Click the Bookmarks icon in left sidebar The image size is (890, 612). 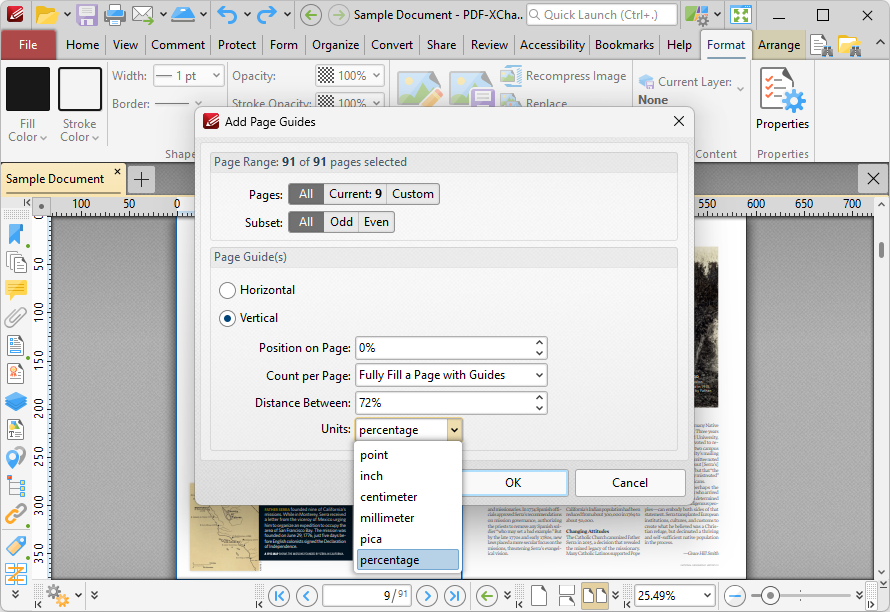16,234
